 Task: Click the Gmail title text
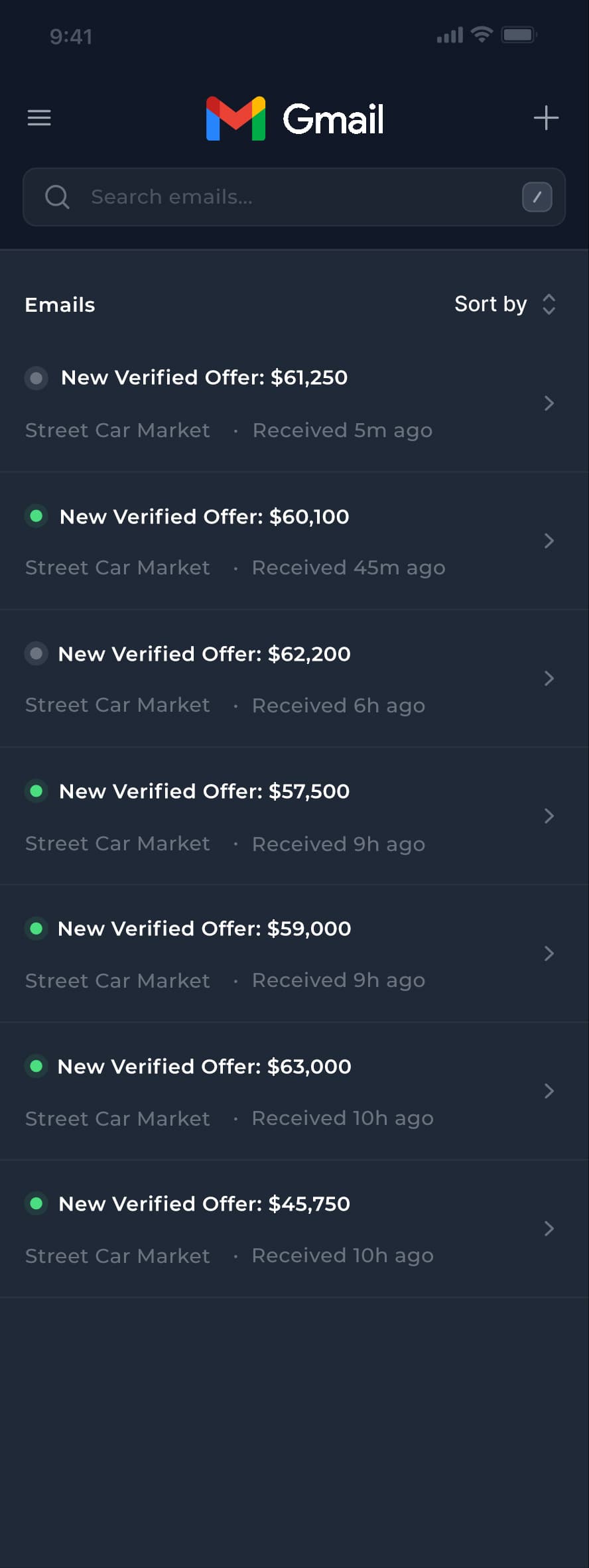click(x=333, y=119)
